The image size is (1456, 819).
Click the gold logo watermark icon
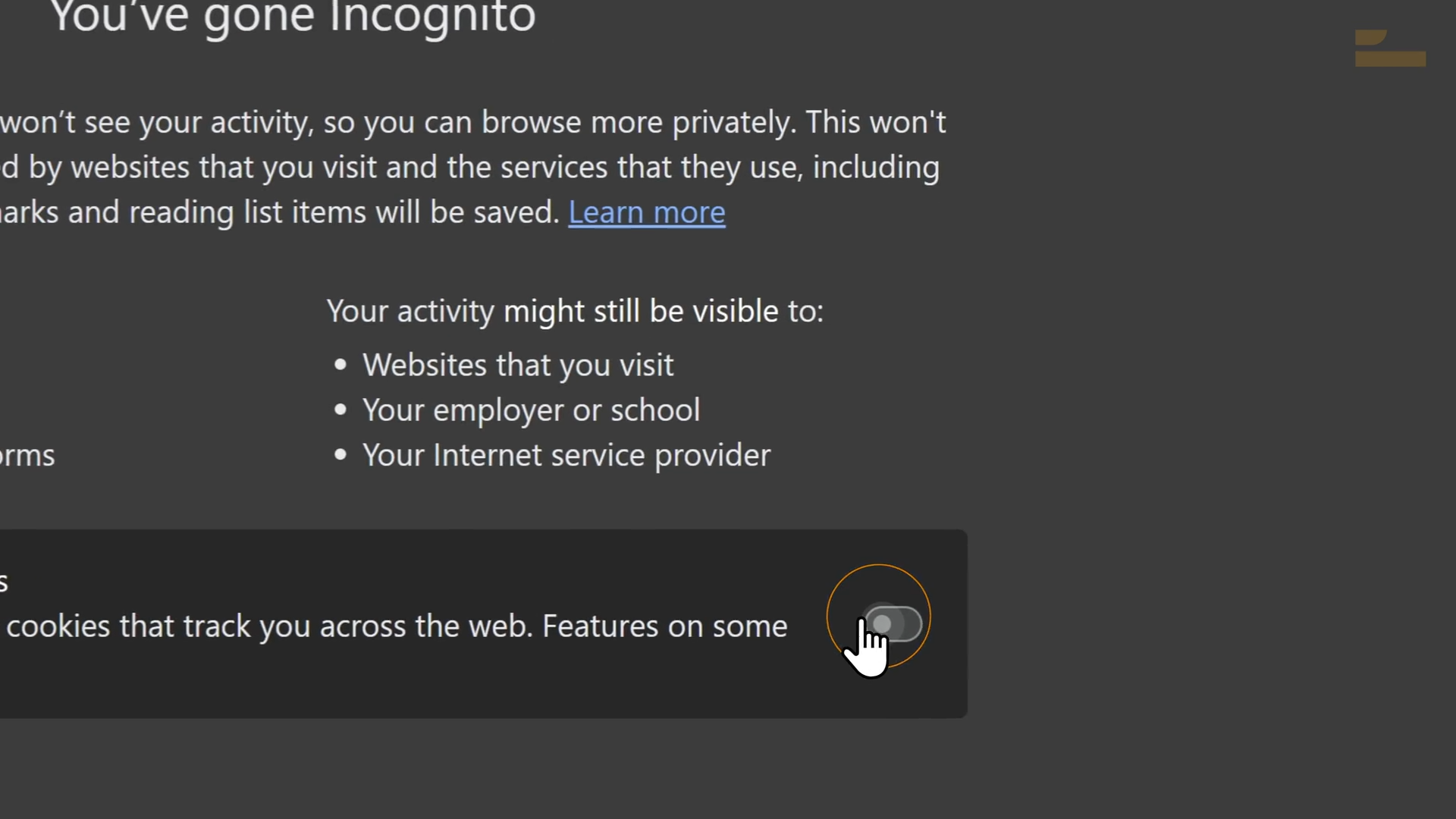[1390, 48]
